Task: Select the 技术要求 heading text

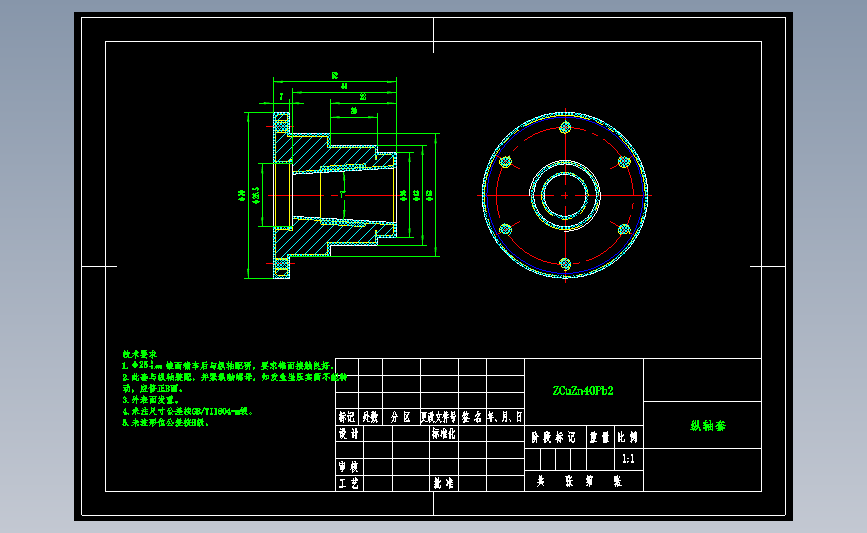Action: click(x=139, y=354)
